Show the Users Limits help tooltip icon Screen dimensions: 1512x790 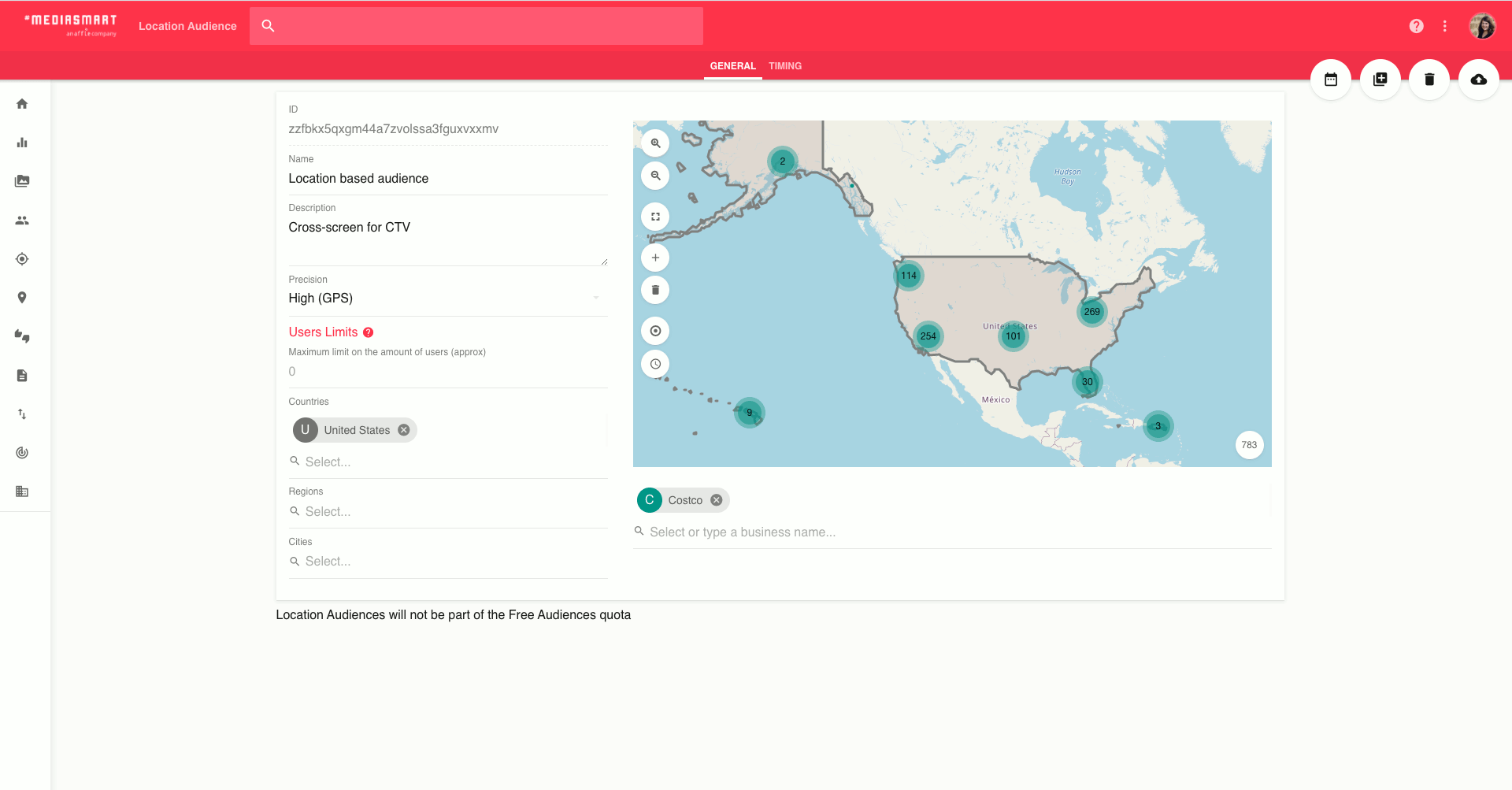click(368, 332)
